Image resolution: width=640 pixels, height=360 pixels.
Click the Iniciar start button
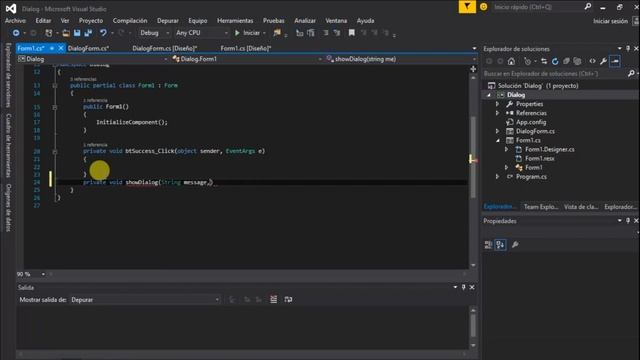pos(247,33)
